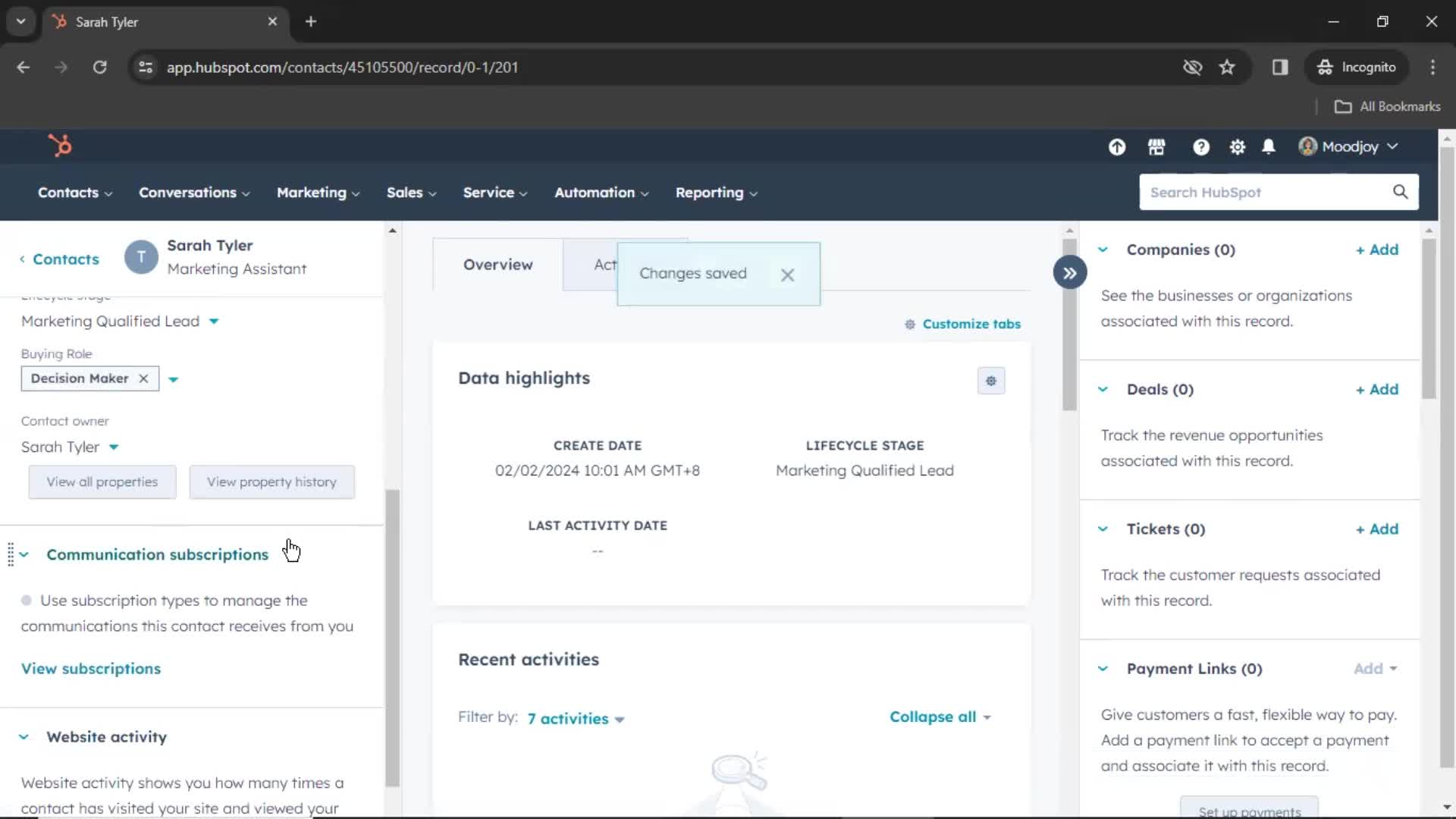Click the search icon in top navigation
1456x819 pixels.
point(1401,191)
